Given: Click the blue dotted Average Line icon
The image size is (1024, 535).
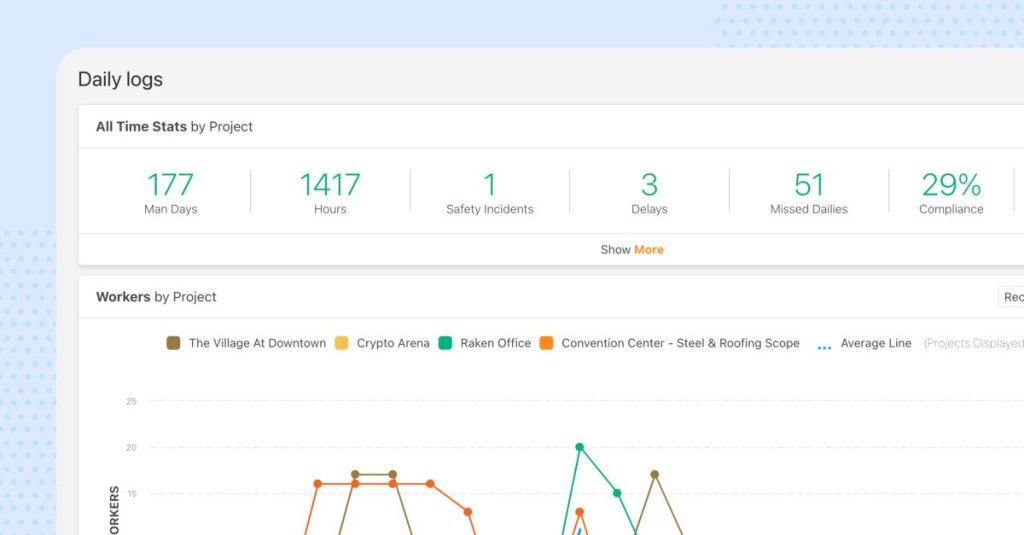Looking at the screenshot, I should click(824, 344).
